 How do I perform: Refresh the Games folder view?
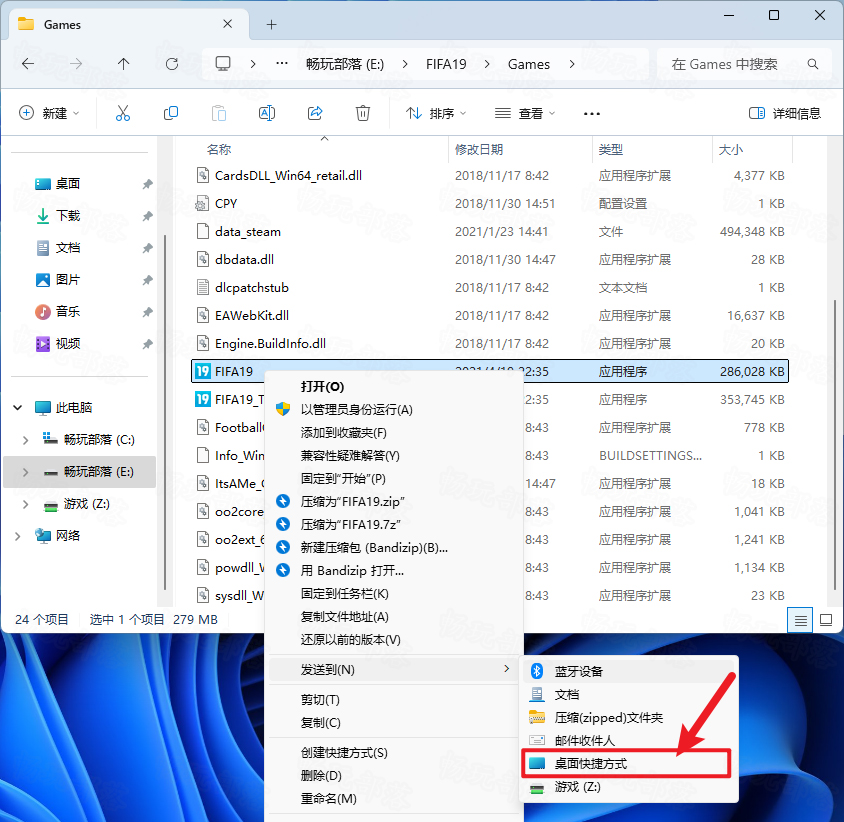(172, 64)
